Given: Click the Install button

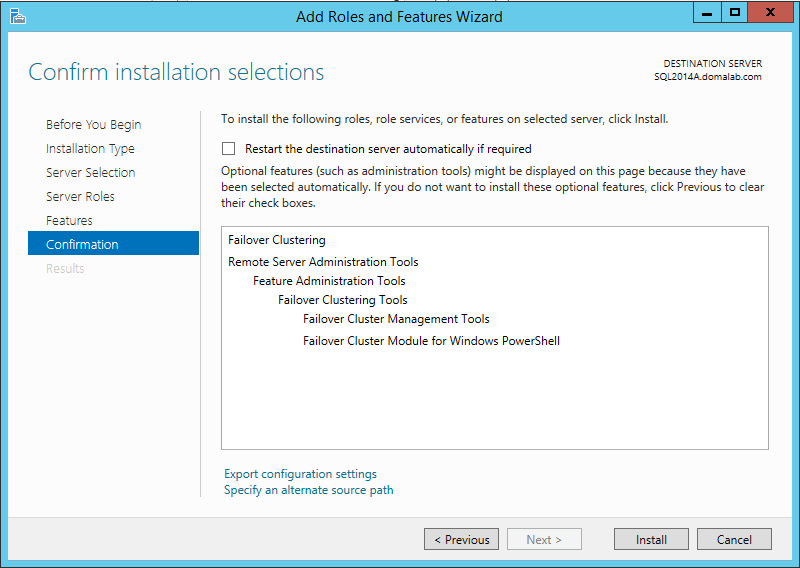Looking at the screenshot, I should 651,539.
